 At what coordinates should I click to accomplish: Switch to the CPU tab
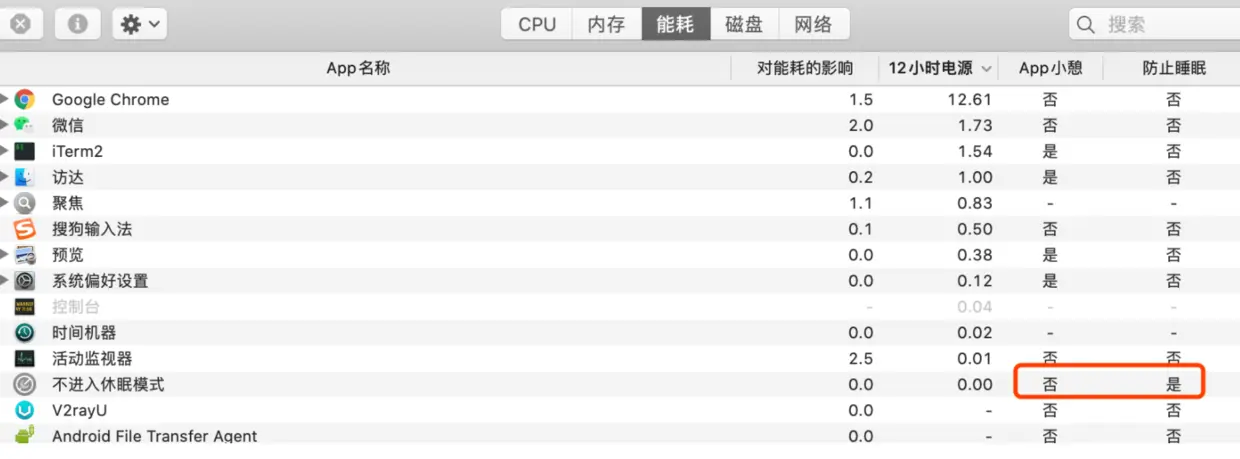pyautogui.click(x=537, y=24)
